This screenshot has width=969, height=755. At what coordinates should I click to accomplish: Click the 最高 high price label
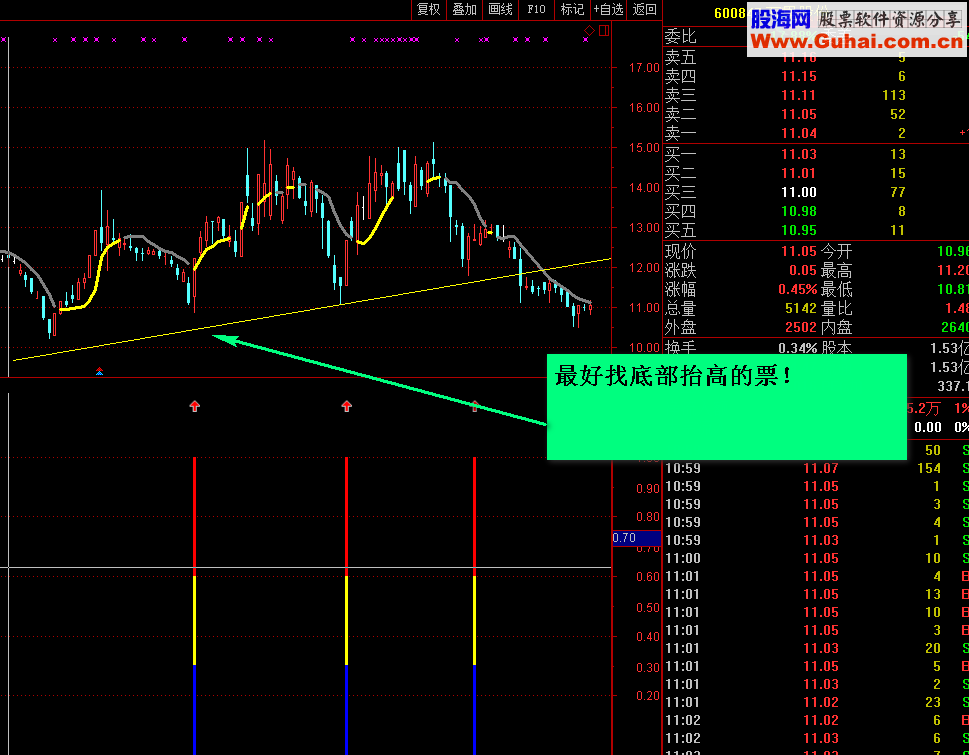point(837,271)
